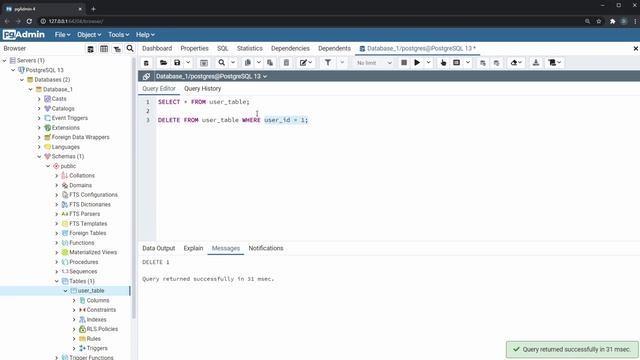Open the Tools menu
The width and height of the screenshot is (640, 360).
tap(118, 35)
